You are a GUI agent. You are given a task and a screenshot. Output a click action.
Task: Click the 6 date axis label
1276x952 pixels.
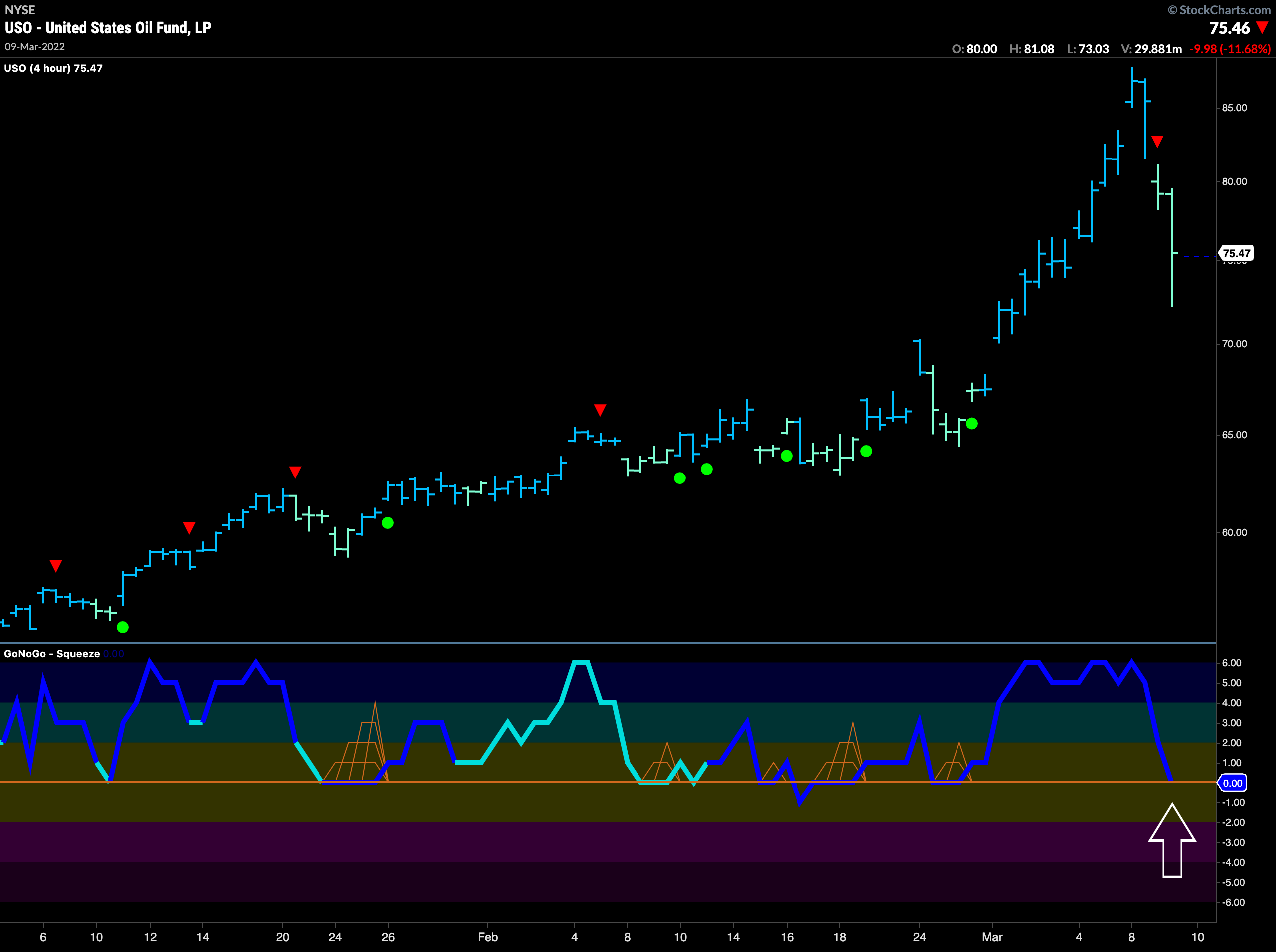[43, 937]
